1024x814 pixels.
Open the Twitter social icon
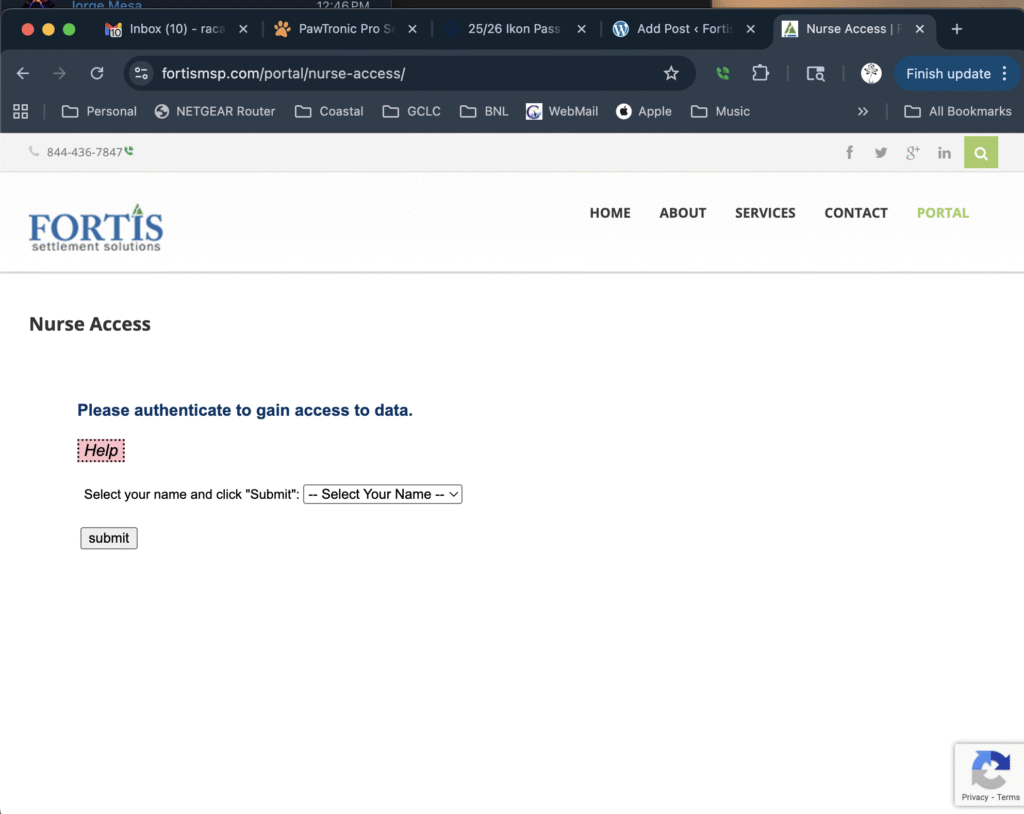coord(880,152)
